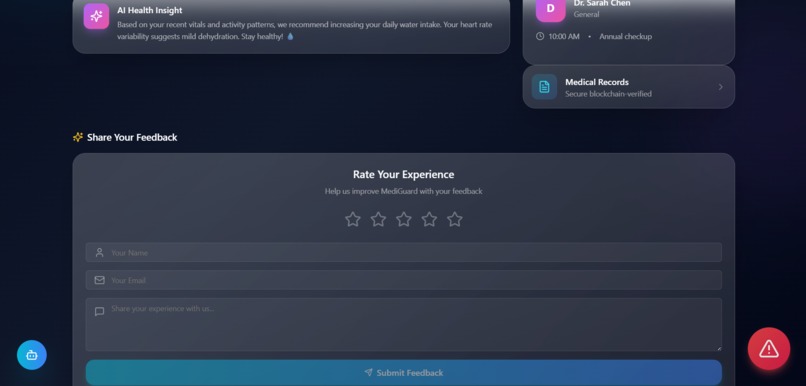Rate experience with the third star
Screen dimensions: 806x386
point(404,219)
